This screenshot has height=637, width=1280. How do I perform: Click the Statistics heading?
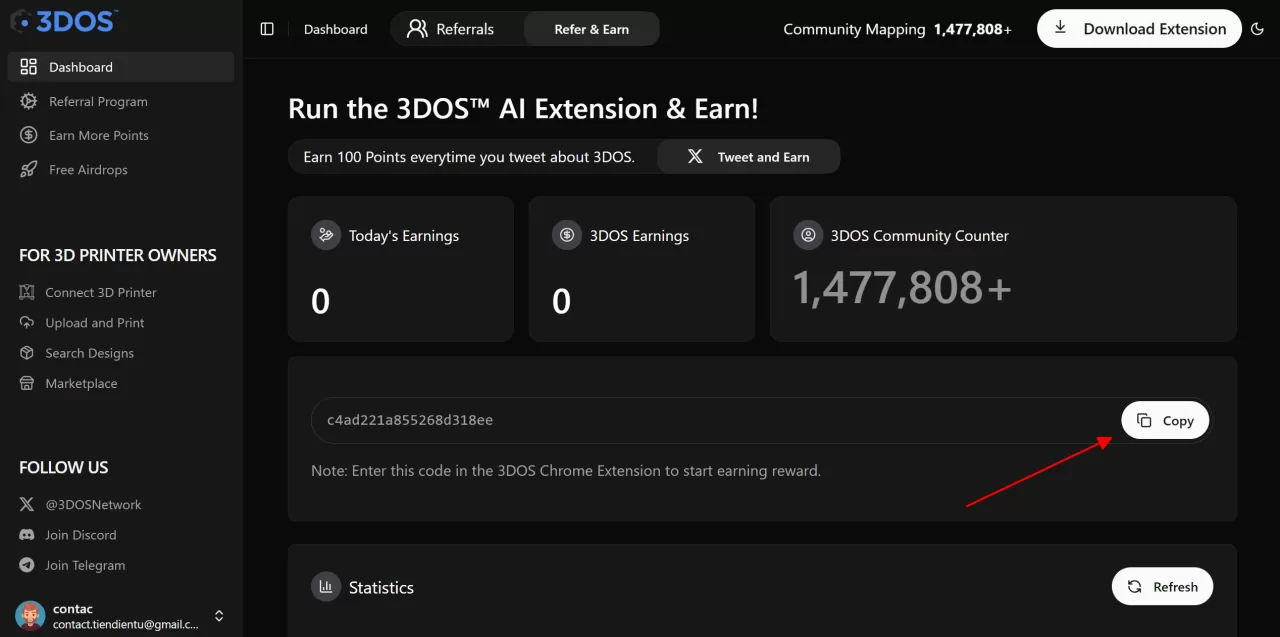tap(381, 588)
